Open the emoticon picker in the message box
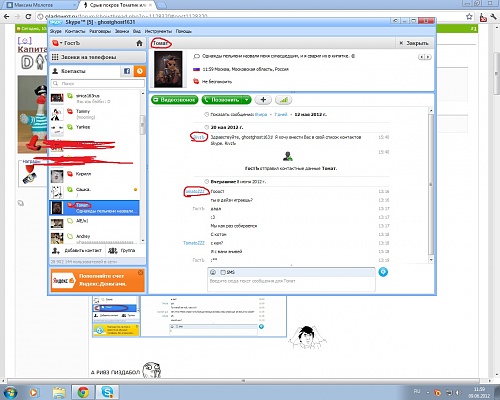500x400 pixels. point(213,272)
